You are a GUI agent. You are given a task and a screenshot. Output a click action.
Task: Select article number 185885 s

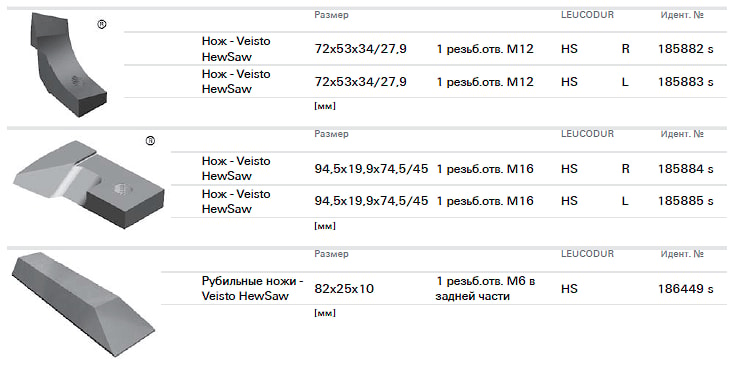685,201
